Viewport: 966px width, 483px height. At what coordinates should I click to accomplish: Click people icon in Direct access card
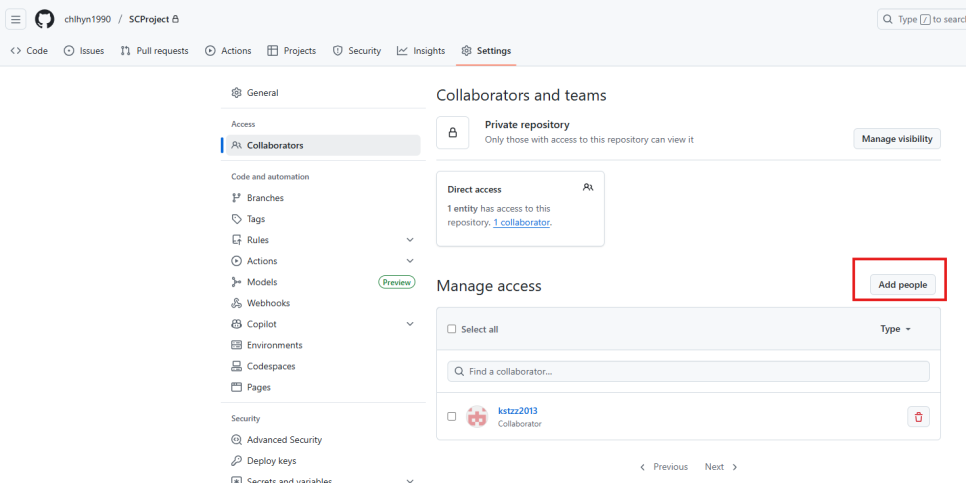pyautogui.click(x=588, y=187)
